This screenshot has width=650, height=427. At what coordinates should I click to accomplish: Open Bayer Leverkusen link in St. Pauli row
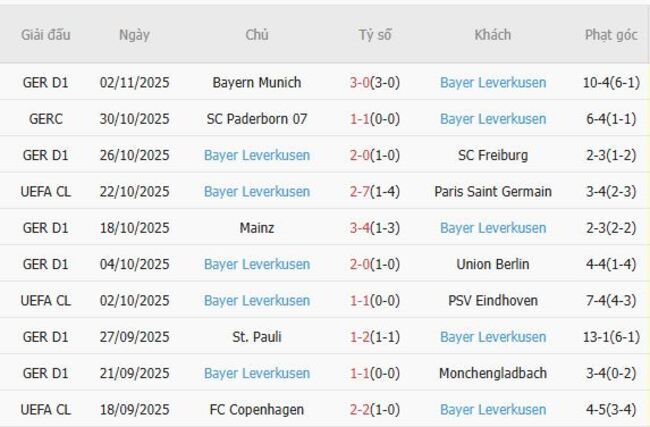click(493, 337)
